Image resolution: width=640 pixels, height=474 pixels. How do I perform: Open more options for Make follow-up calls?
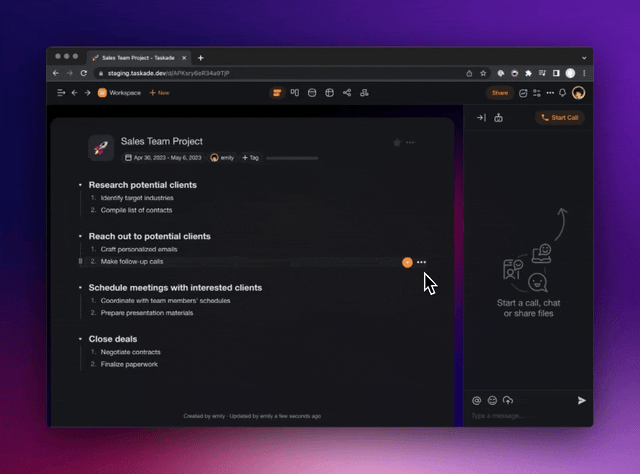421,262
